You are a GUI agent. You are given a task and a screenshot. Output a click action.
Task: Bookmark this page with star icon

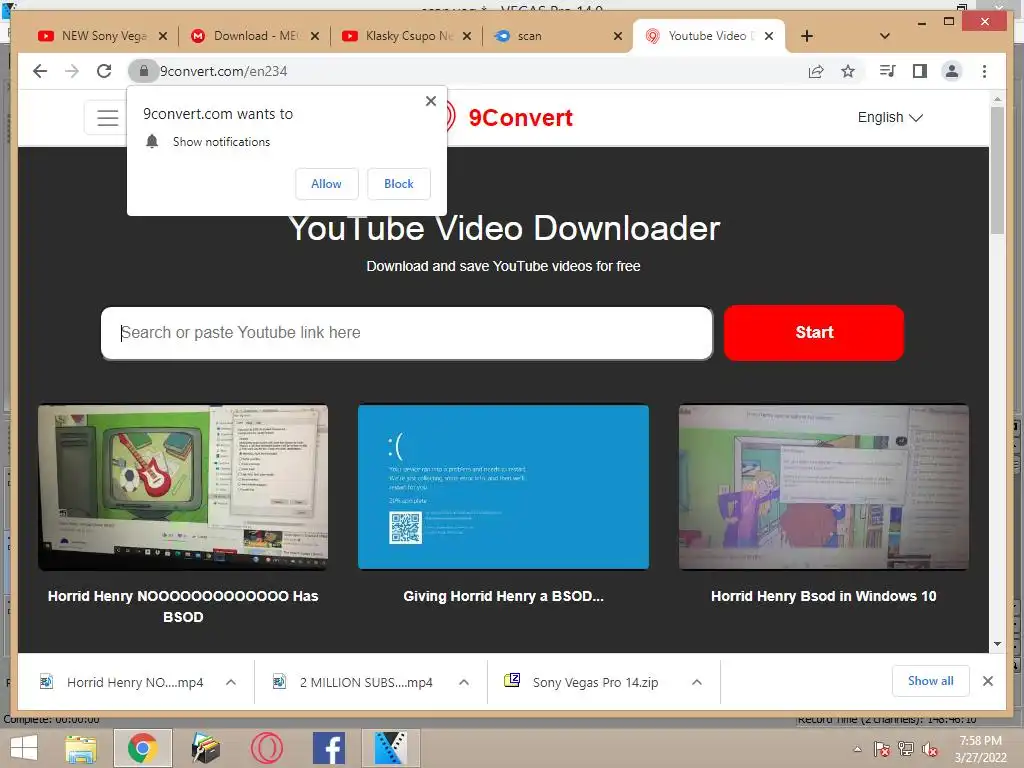coord(848,71)
